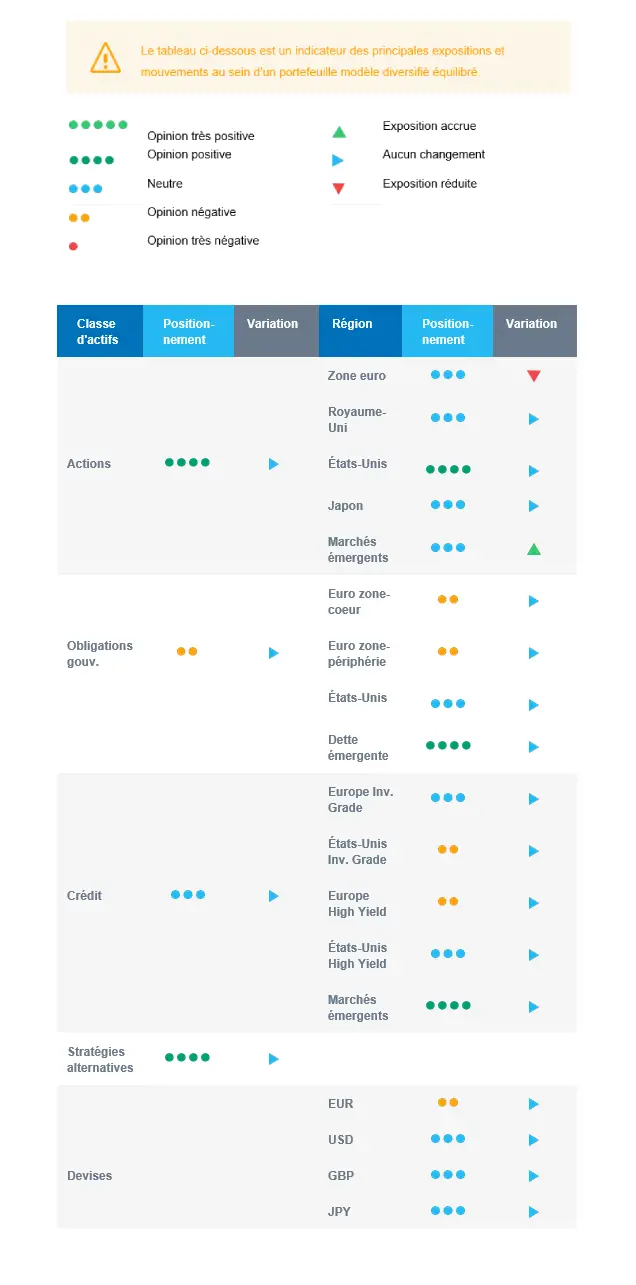Click the green up triangle in legend
The height and width of the screenshot is (1285, 636).
(x=339, y=132)
